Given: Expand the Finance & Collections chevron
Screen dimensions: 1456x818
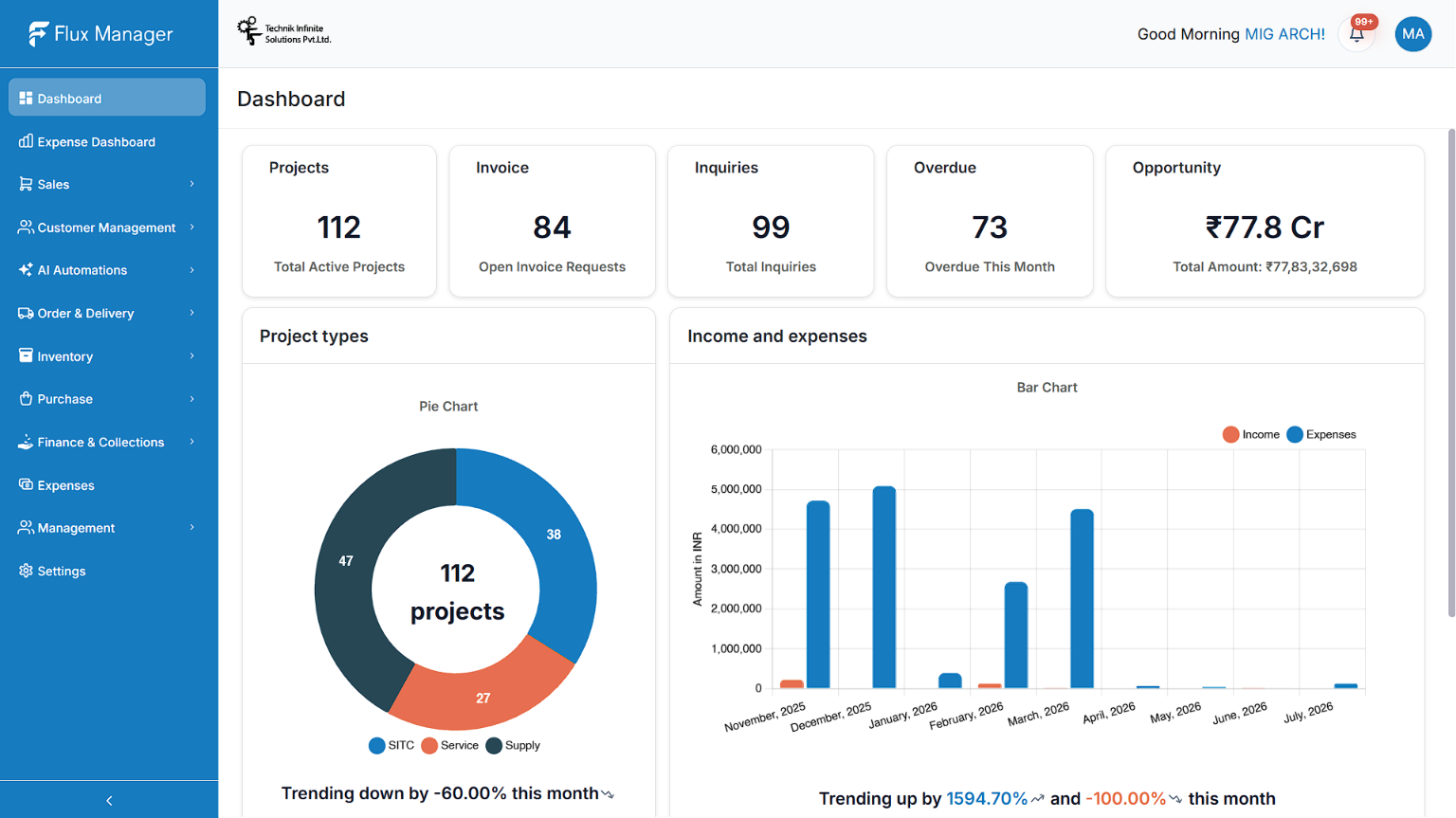Looking at the screenshot, I should pos(191,442).
